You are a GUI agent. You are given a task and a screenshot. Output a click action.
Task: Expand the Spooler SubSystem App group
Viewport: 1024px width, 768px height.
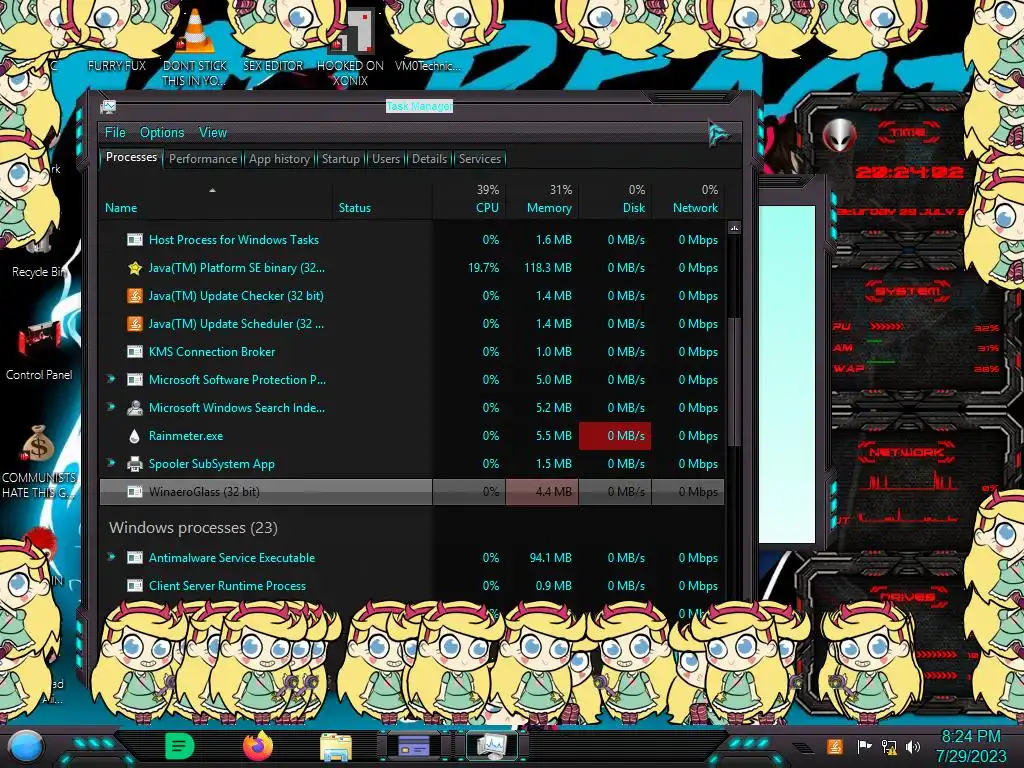pos(110,463)
